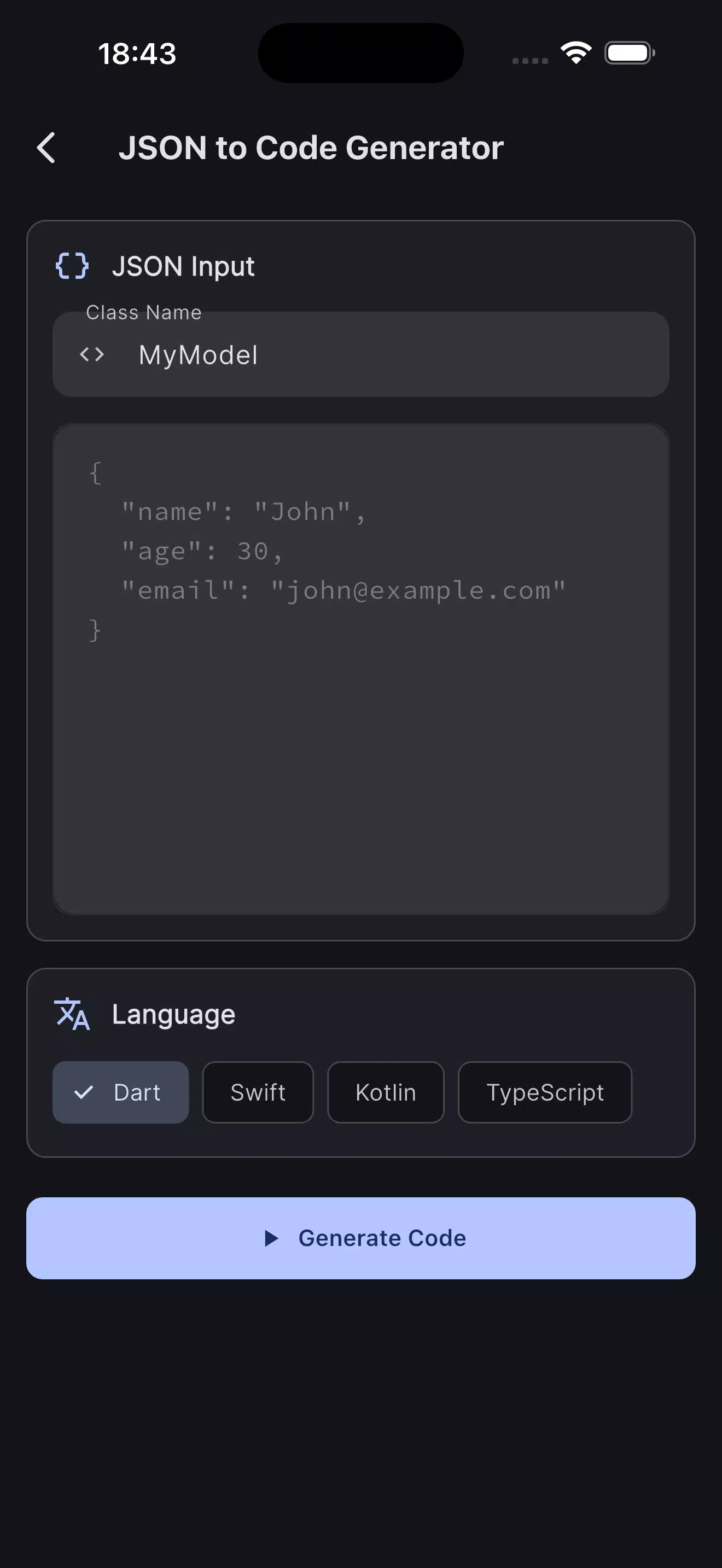Tap the clock time in status bar

pyautogui.click(x=138, y=54)
